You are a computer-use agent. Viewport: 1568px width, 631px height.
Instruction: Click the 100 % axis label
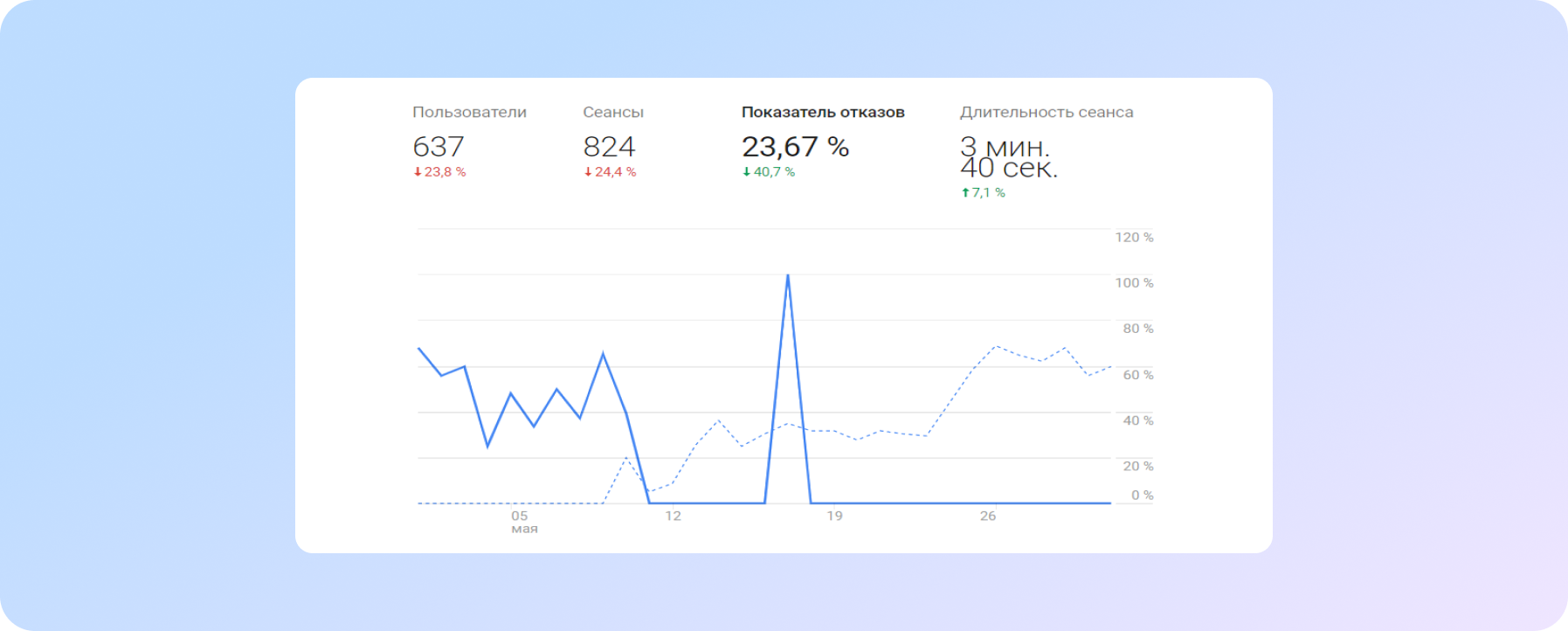[1134, 282]
